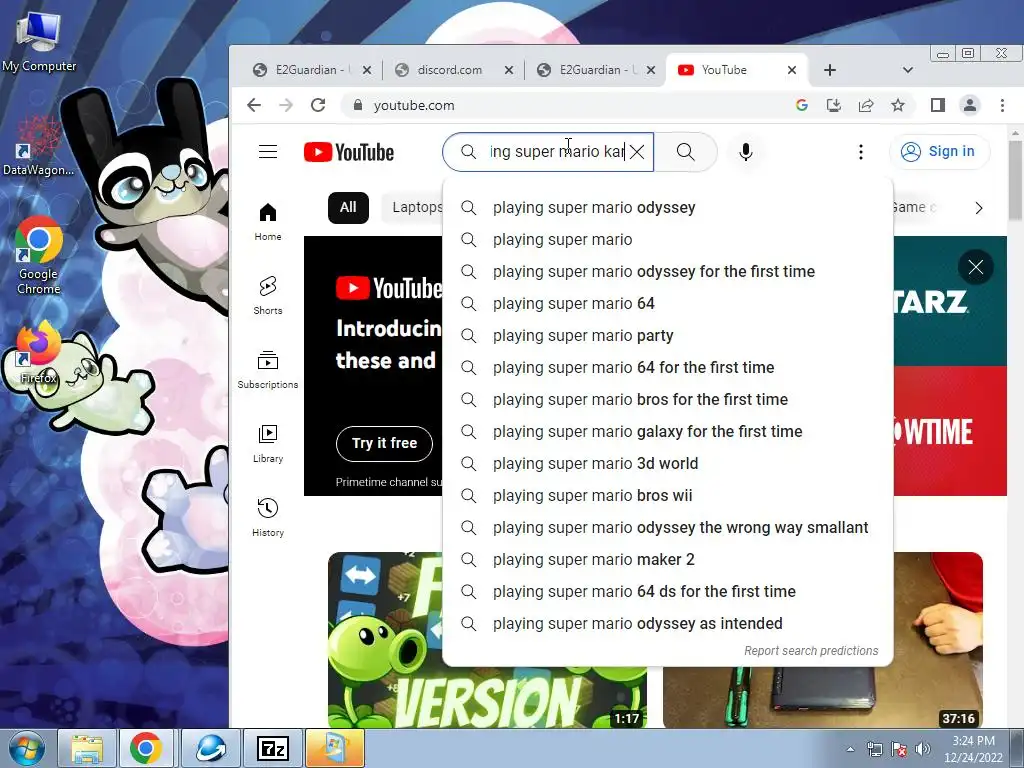This screenshot has width=1024, height=768.
Task: Open 7-Zip from the taskbar
Action: 273,748
